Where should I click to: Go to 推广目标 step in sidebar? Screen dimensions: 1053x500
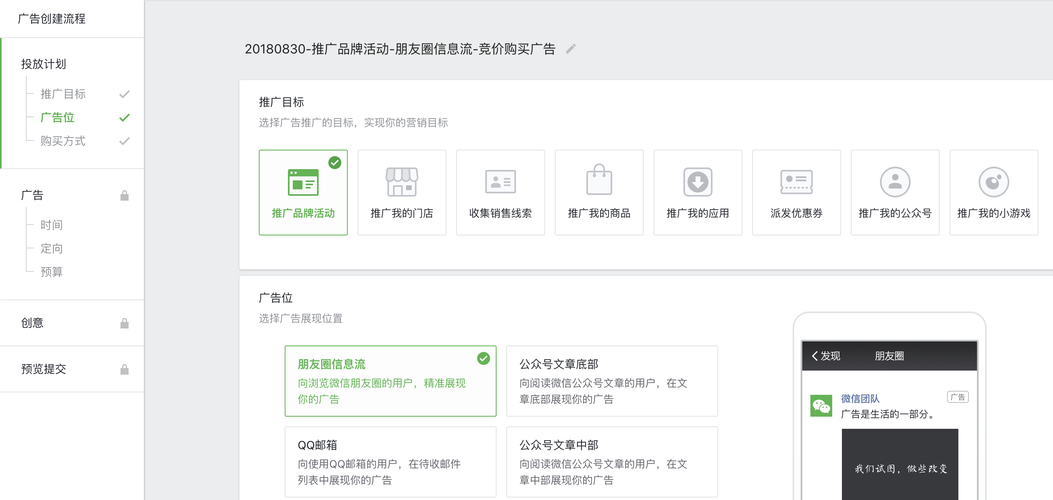coord(63,94)
